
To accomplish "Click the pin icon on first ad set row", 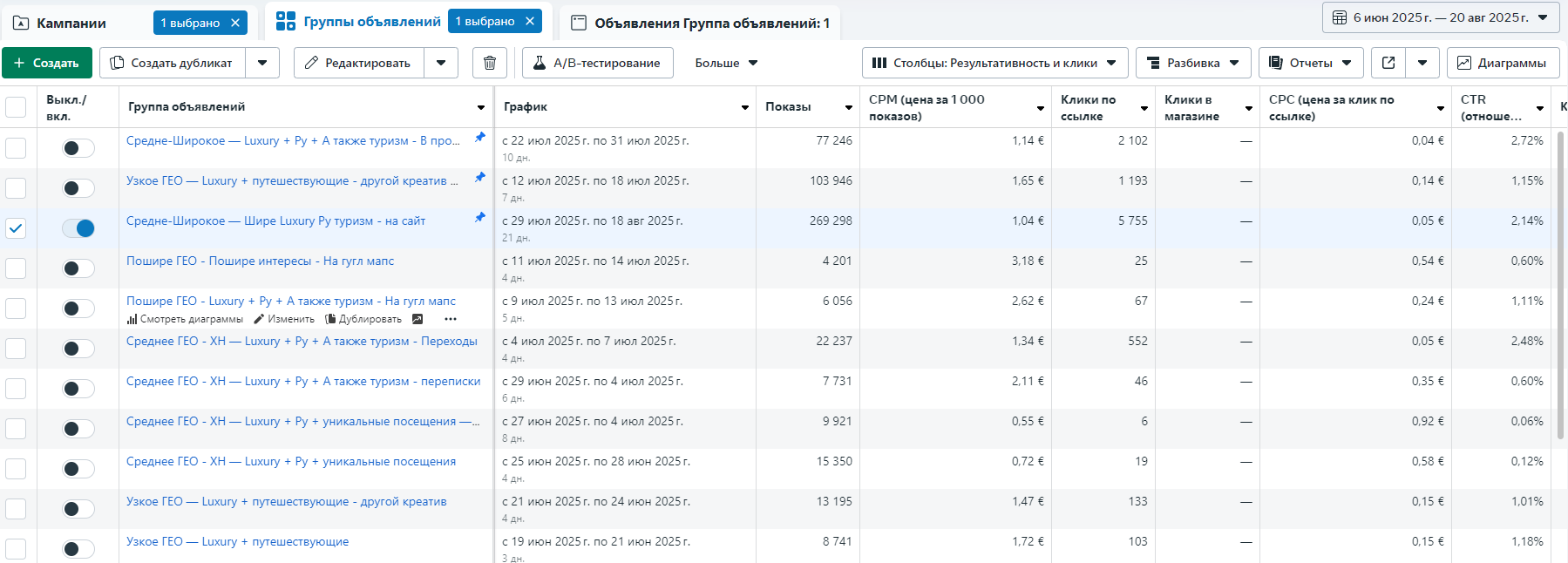I will pyautogui.click(x=479, y=138).
